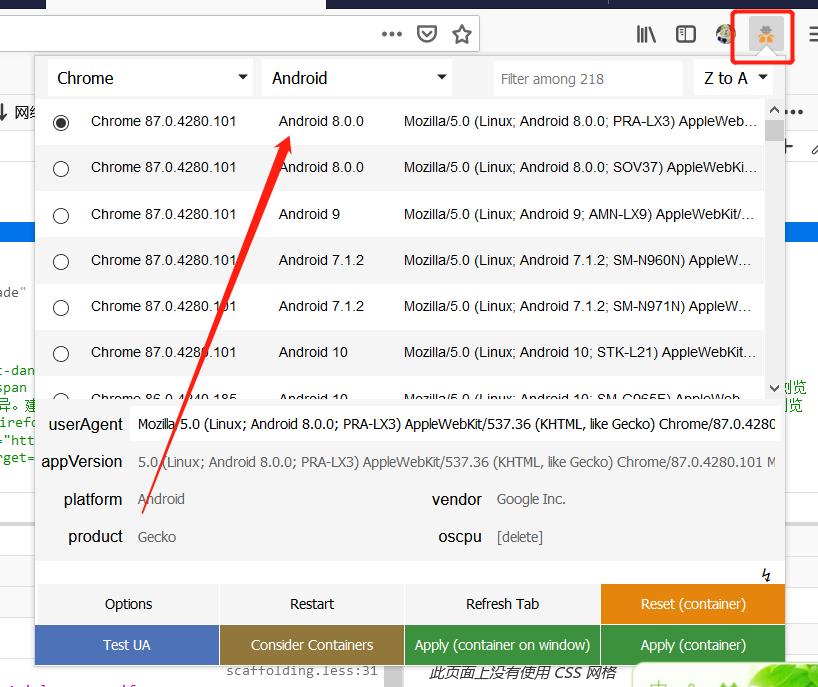This screenshot has width=818, height=687.
Task: Open the Android OS dropdown
Action: 357,78
